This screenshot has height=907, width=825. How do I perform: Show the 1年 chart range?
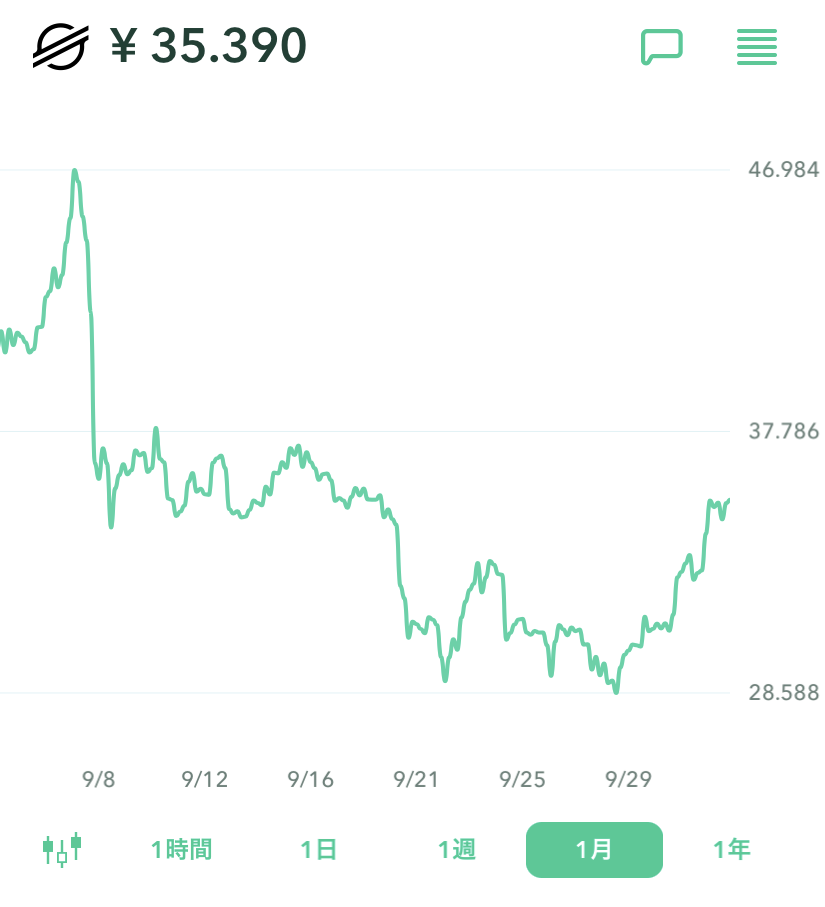[732, 850]
